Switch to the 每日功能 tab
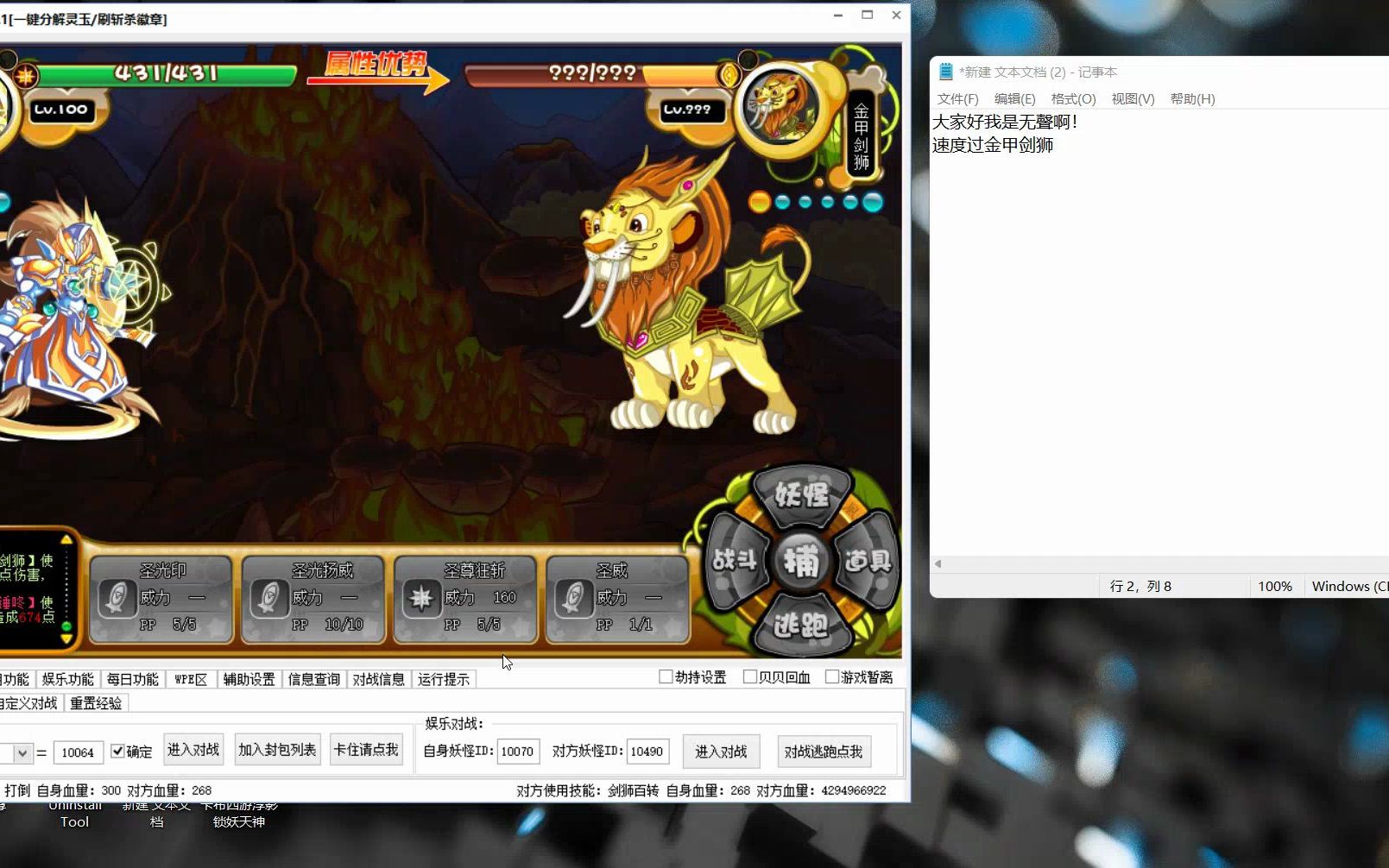Screen dimensions: 1389x868 point(133,680)
